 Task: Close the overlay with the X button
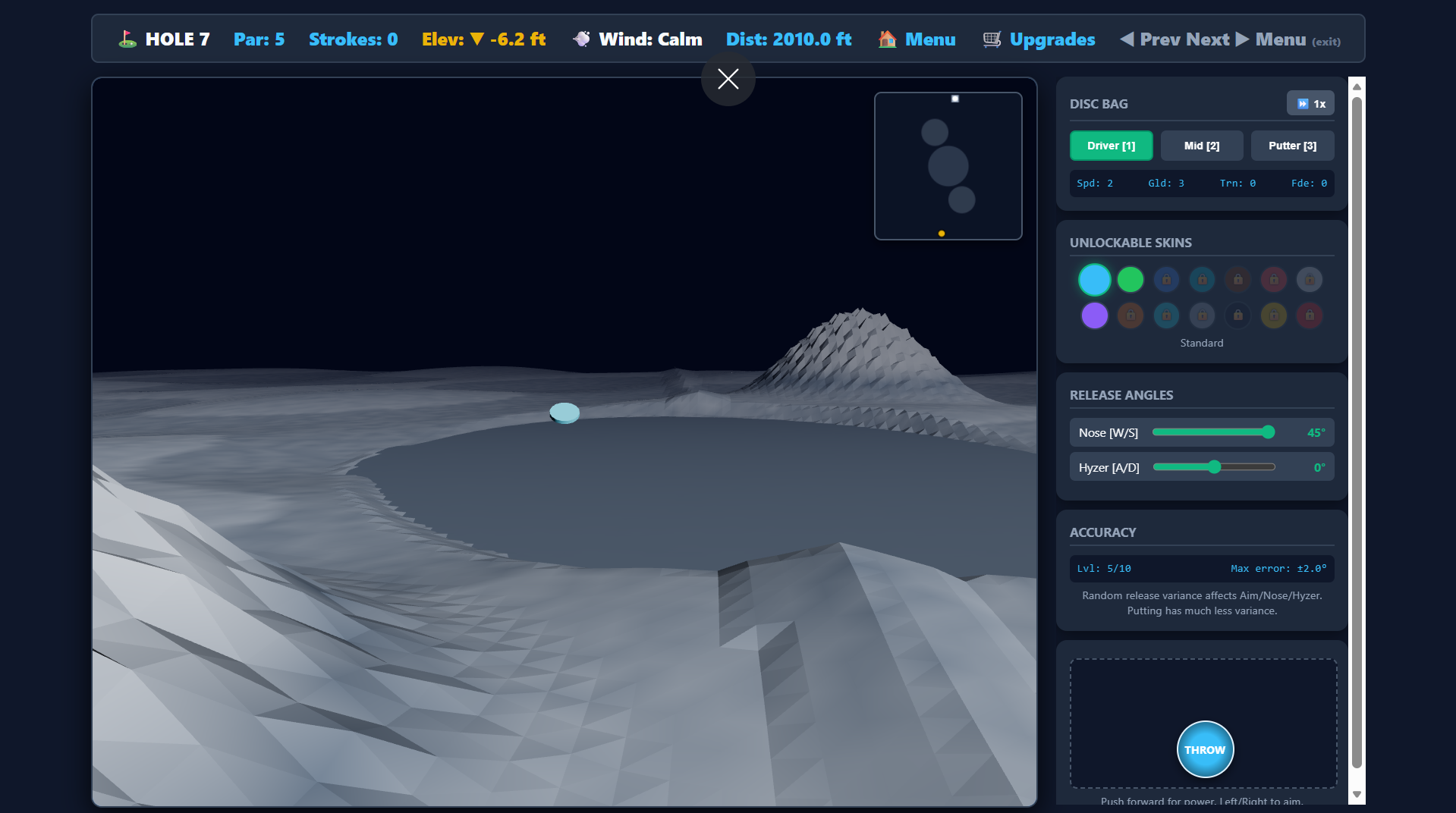(728, 79)
